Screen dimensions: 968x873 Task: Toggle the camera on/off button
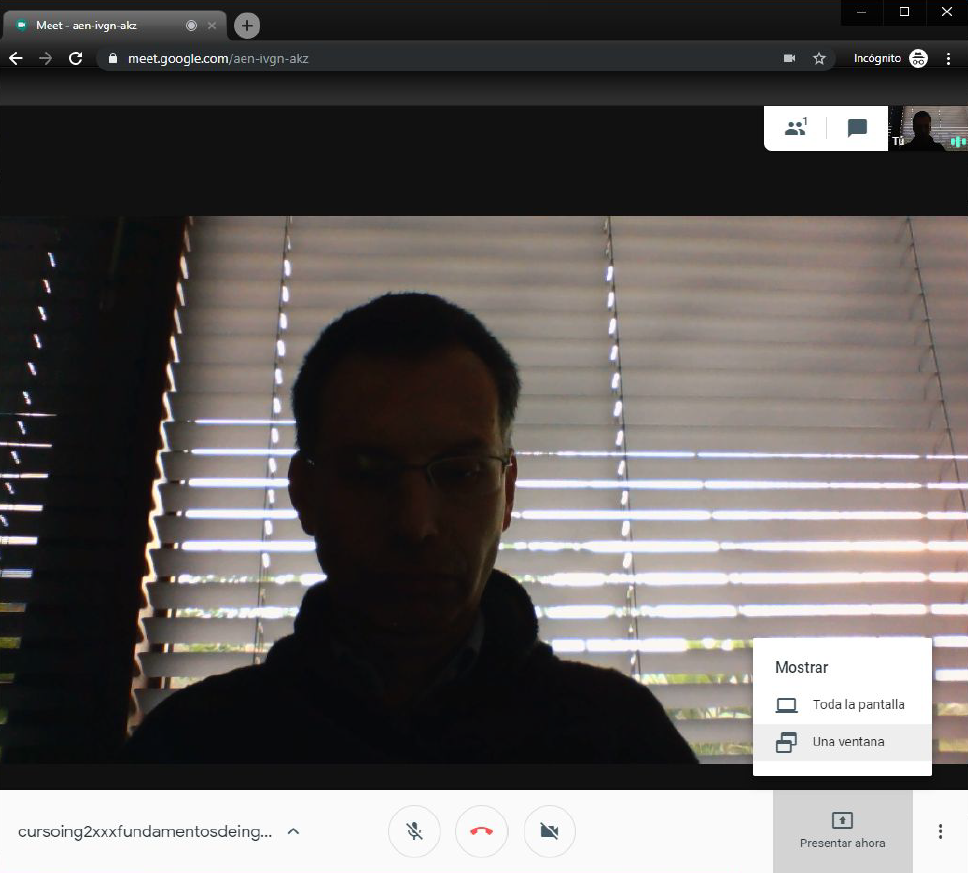[549, 831]
